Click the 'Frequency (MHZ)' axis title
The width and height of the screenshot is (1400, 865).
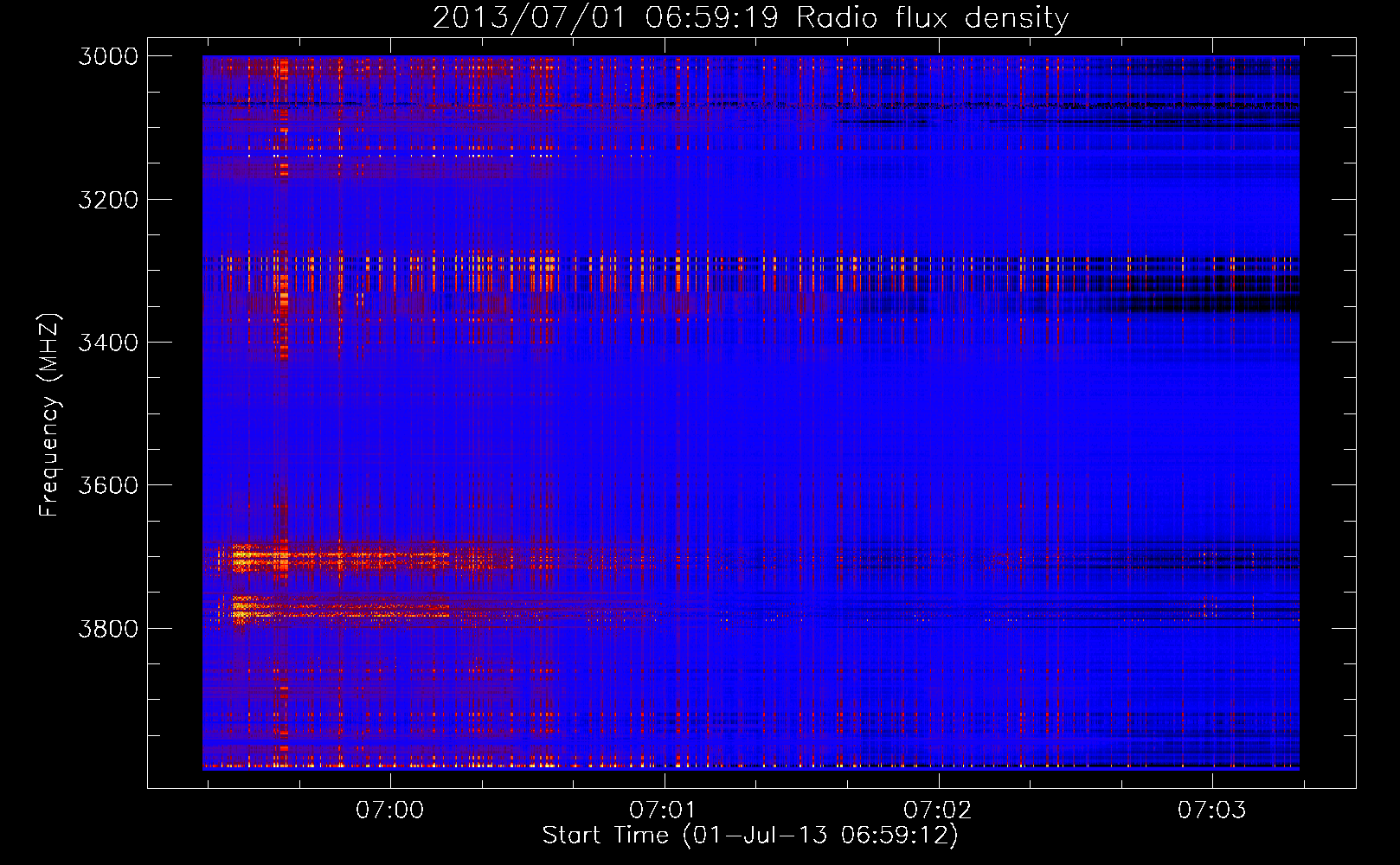[x=49, y=415]
